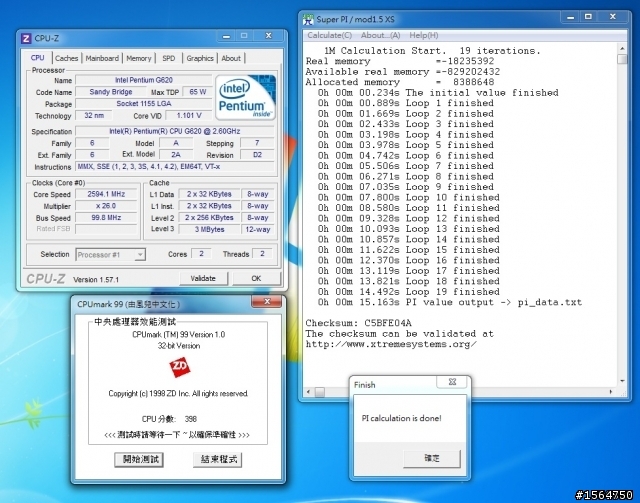Image resolution: width=640 pixels, height=503 pixels.
Task: Expand the Processor #1 selection dropdown
Action: click(140, 255)
